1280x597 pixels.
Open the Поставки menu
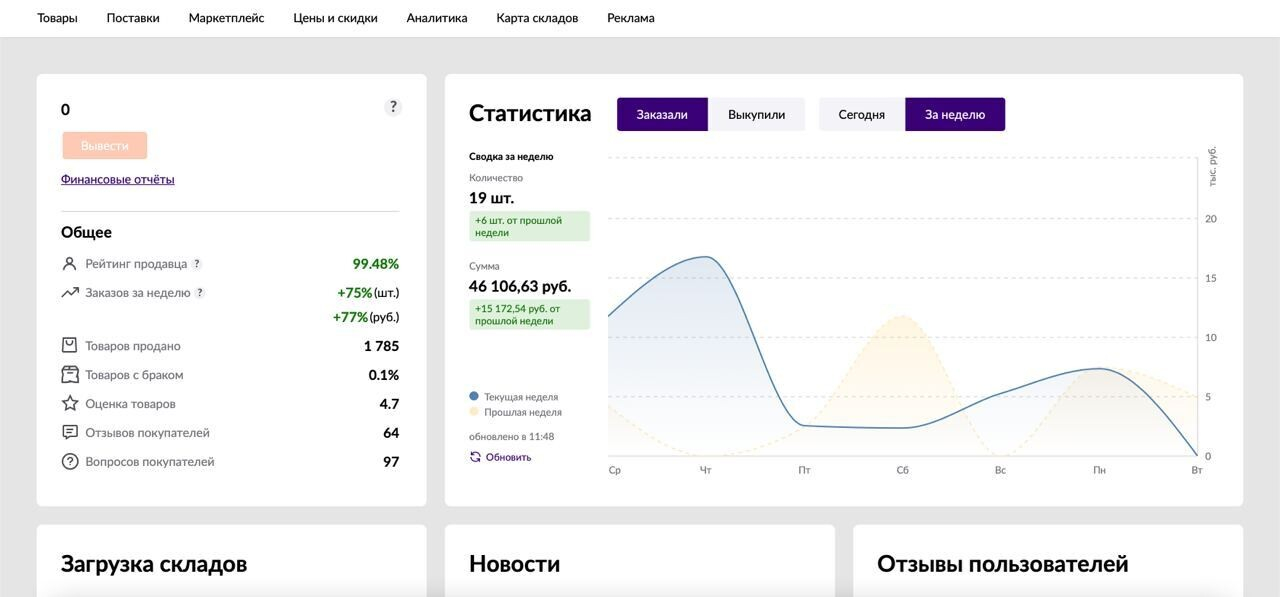point(133,18)
